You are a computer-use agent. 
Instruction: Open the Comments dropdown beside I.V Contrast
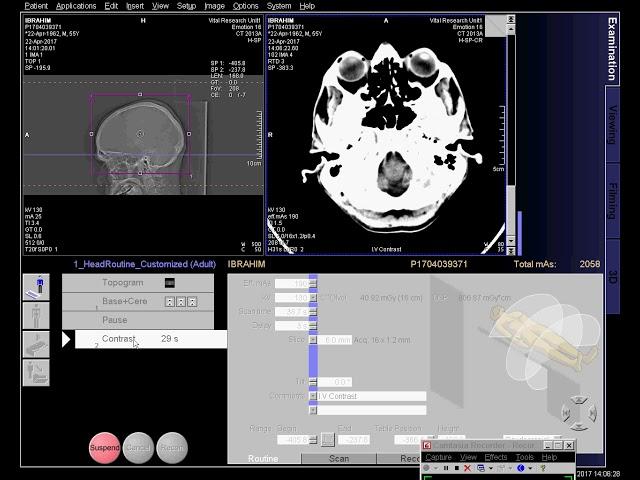313,396
